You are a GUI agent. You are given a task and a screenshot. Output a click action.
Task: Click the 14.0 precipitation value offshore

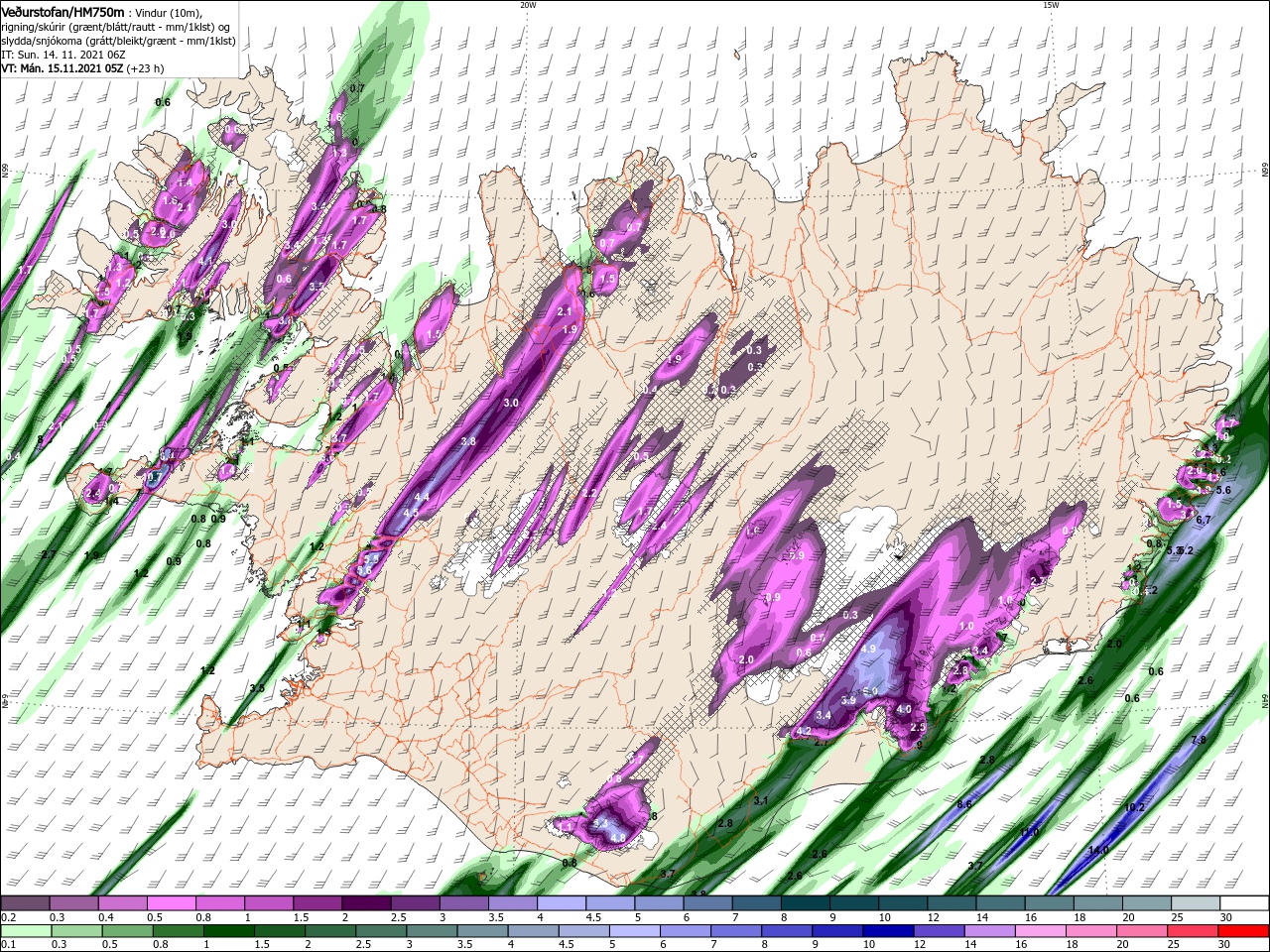tap(1098, 850)
